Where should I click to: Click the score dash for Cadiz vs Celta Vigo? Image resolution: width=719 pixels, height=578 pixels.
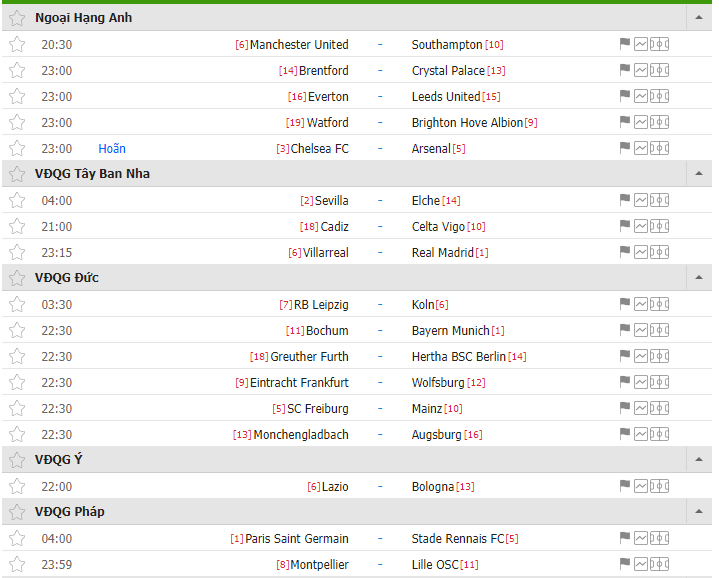(380, 226)
